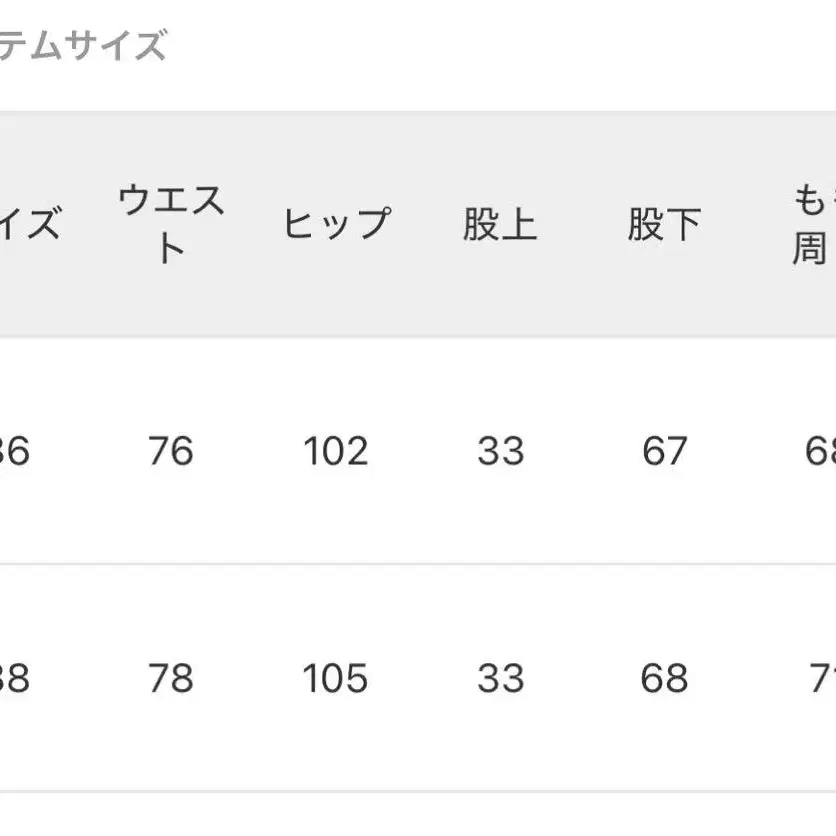Screen dimensions: 836x836
Task: Select the size 36 cell
Action: 15,451
